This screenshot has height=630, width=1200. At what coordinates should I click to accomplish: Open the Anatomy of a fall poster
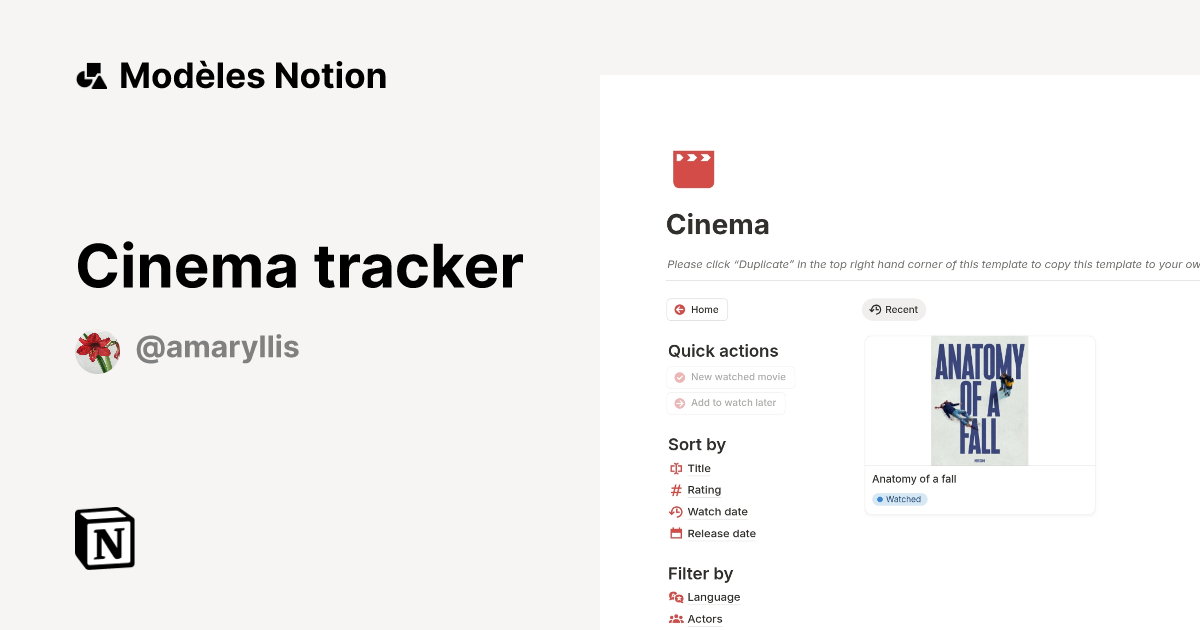coord(979,400)
